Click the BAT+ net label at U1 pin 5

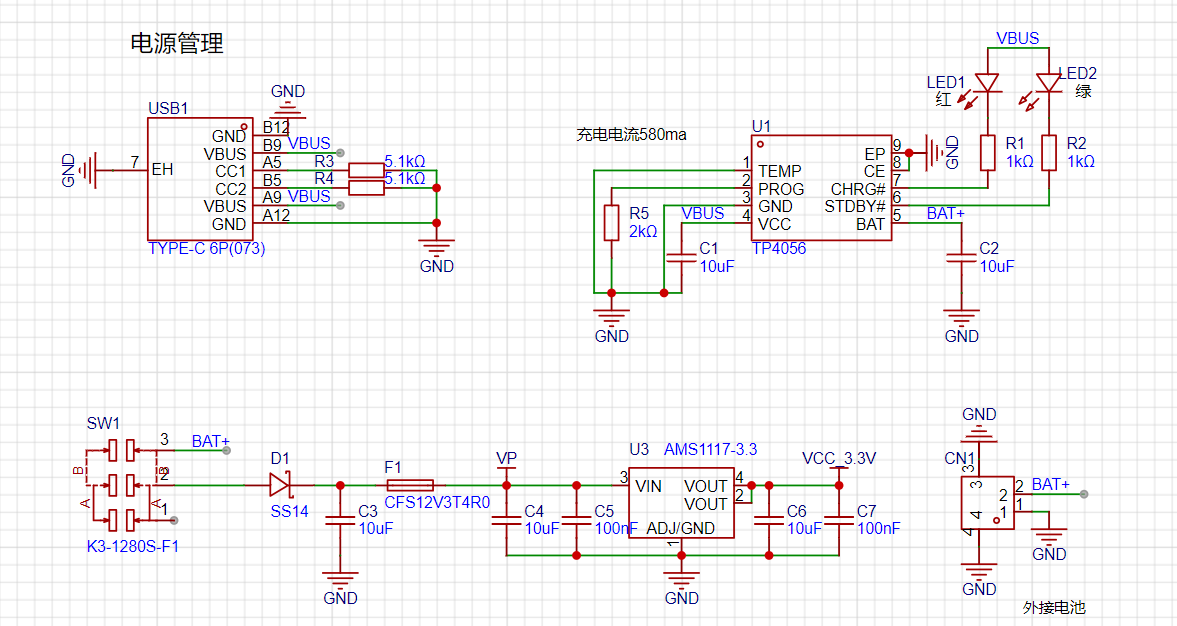tap(945, 214)
